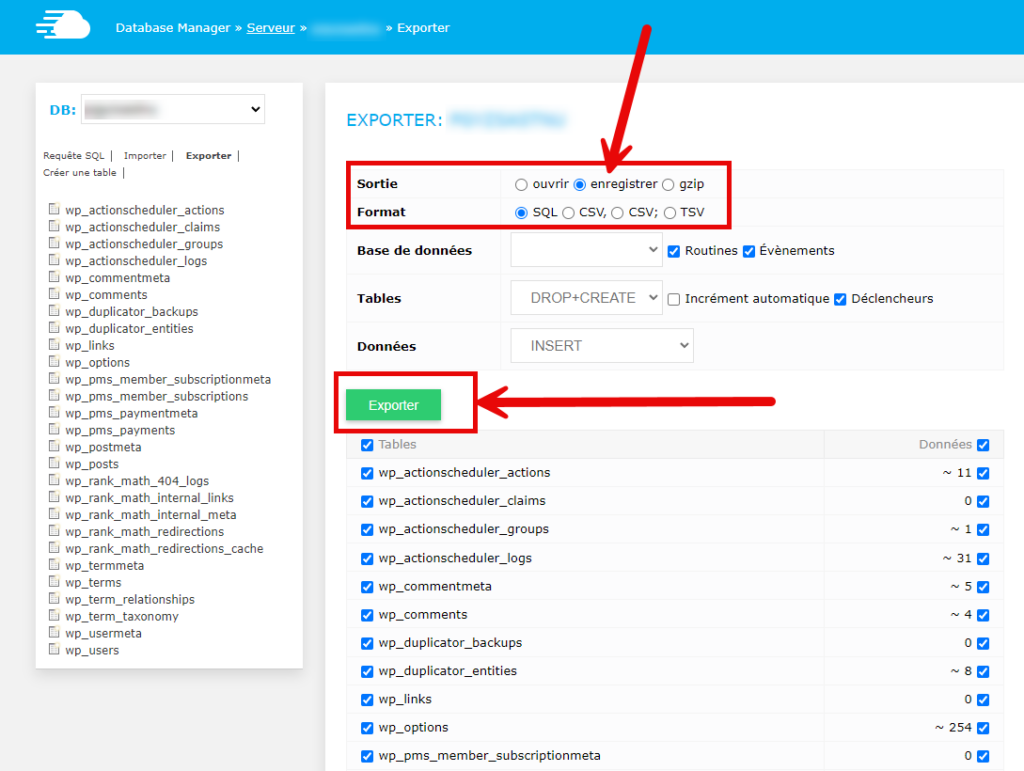
Task: Select the 'gzip' output radio button
Action: (667, 185)
